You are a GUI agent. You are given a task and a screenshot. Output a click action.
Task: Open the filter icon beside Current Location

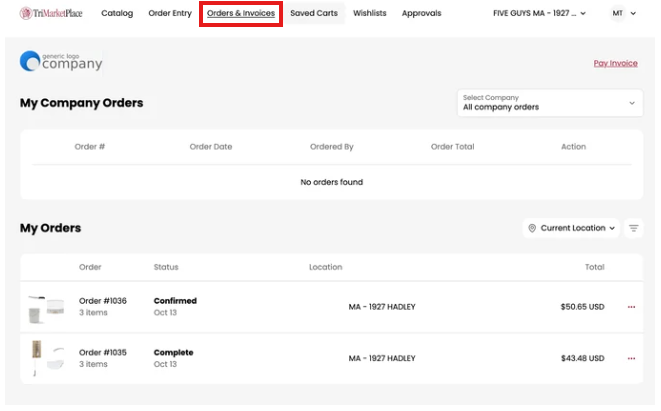(x=634, y=228)
